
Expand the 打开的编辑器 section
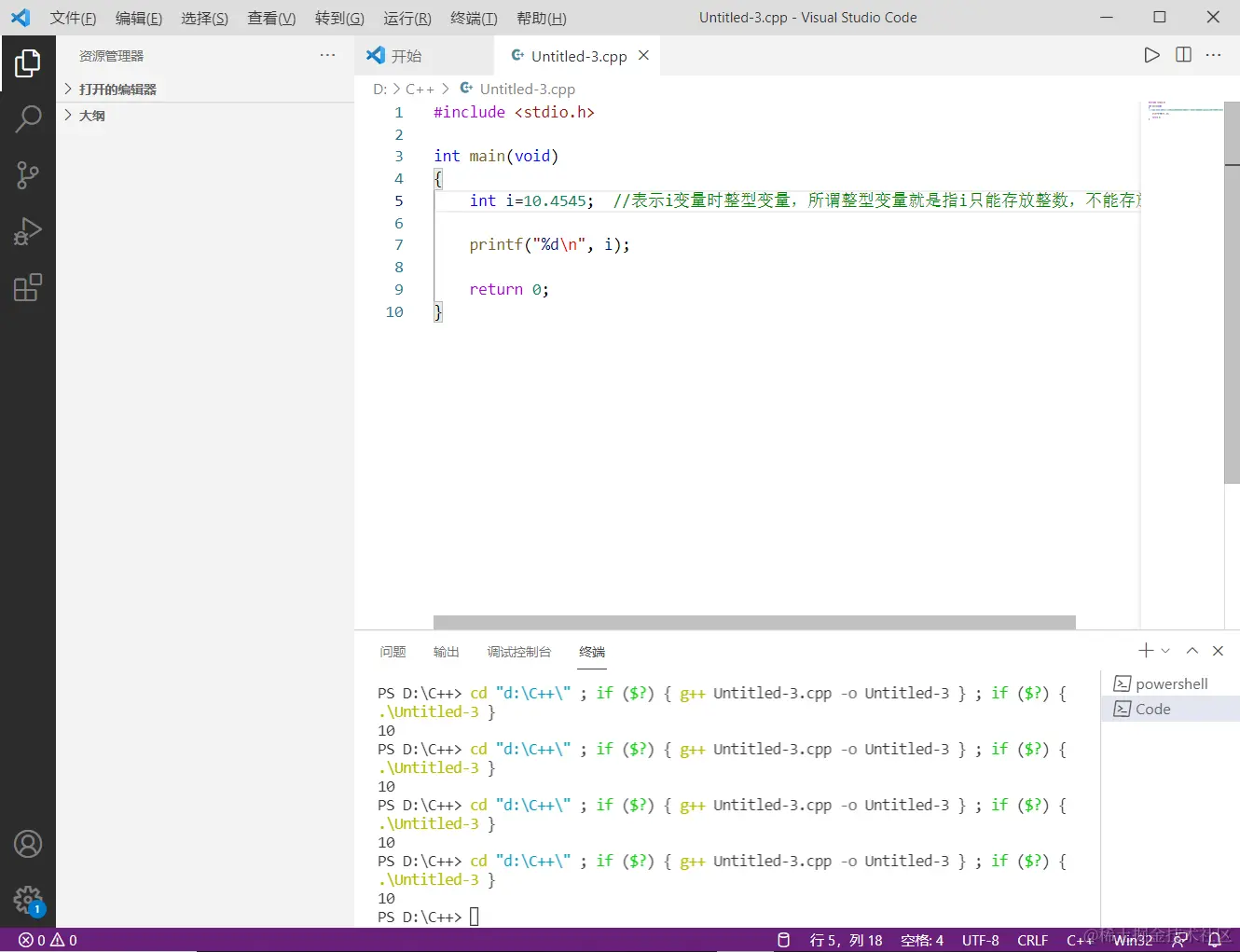coord(205,89)
